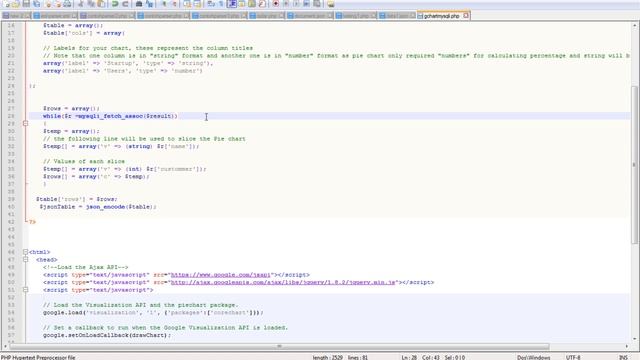Screen dimensions: 640x360
Task: Collapse the while loop fold on line 29
Action: pos(25,123)
